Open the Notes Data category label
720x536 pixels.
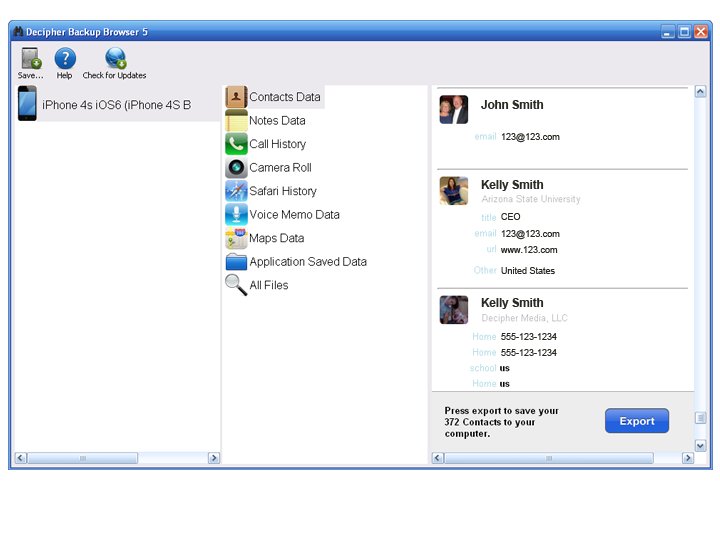[277, 120]
